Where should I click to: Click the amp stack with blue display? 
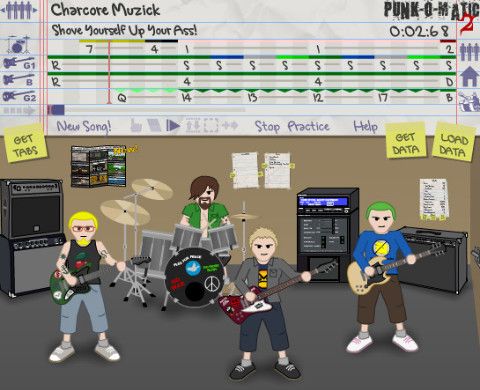[x=327, y=235]
